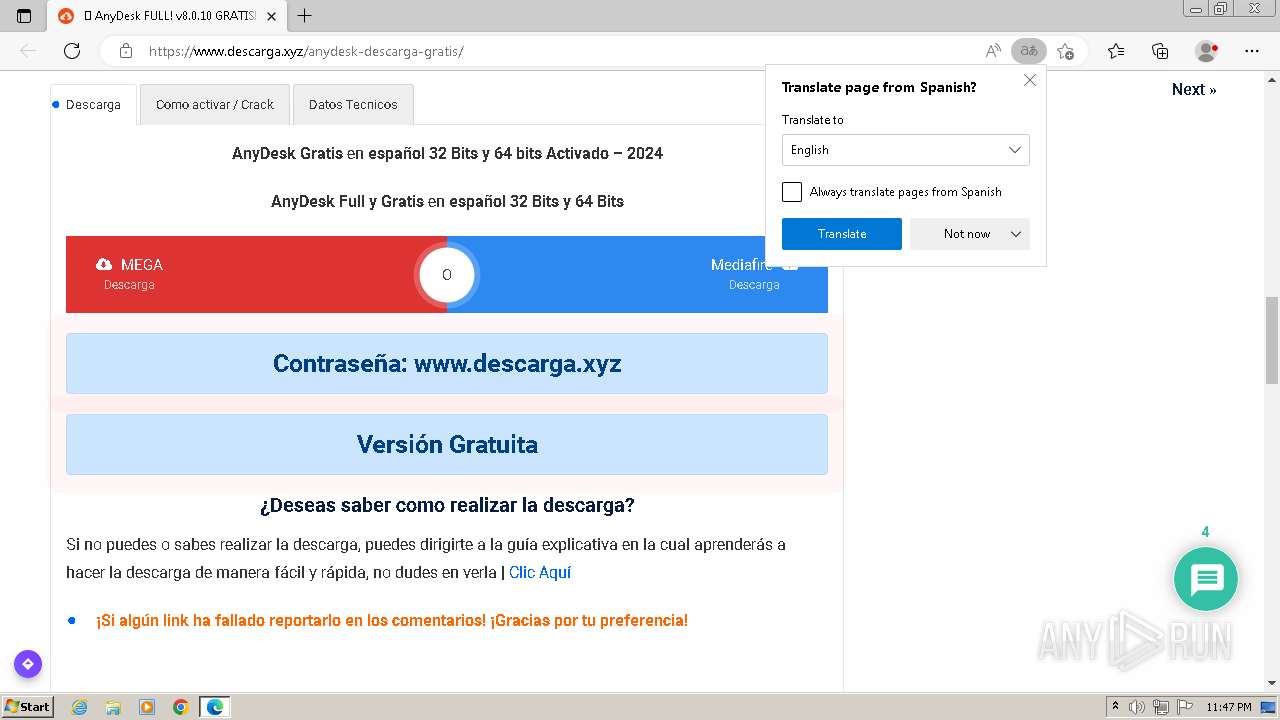This screenshot has width=1280, height=720.
Task: Close the translate popup
Action: coord(1030,80)
